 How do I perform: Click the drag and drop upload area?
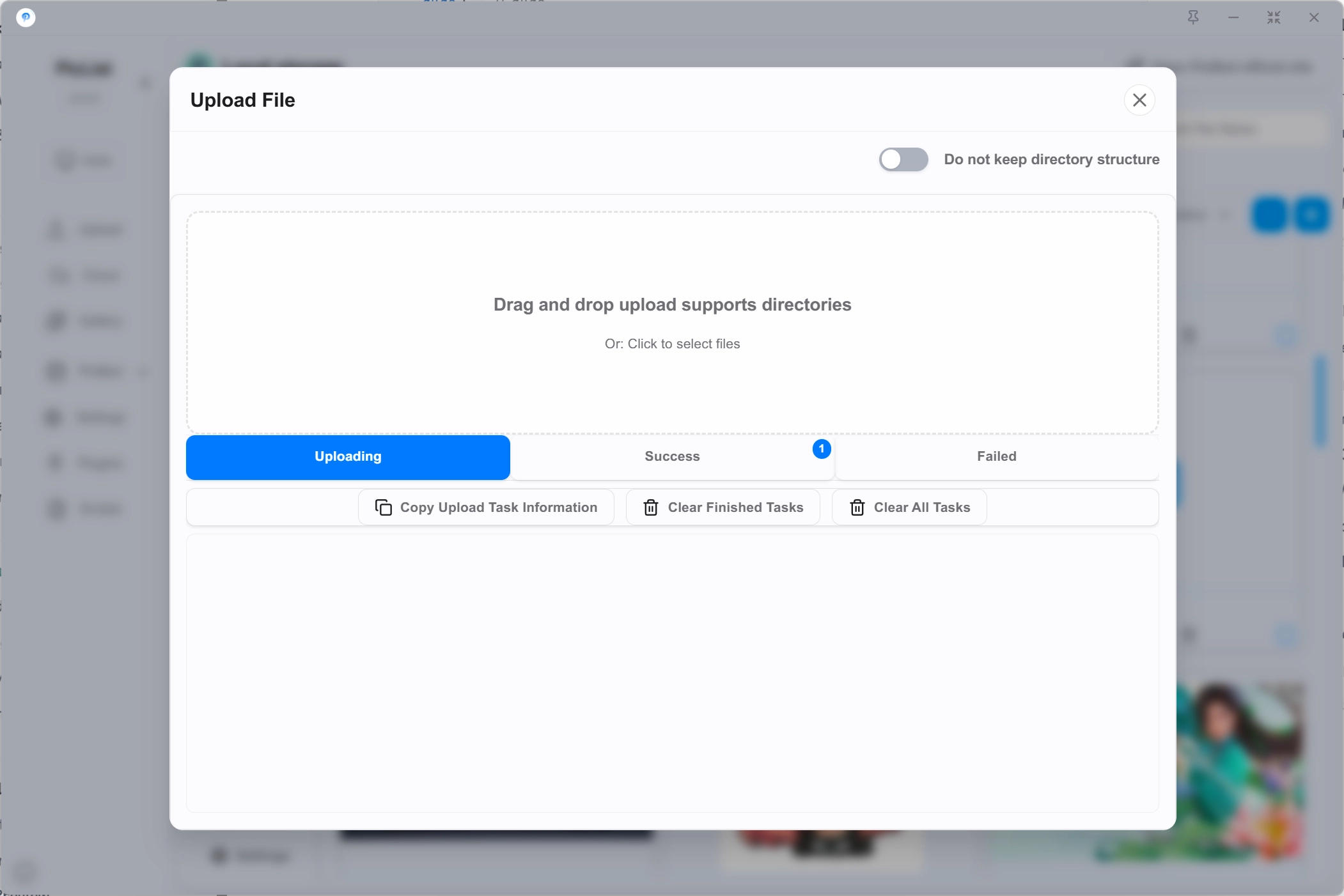(673, 323)
